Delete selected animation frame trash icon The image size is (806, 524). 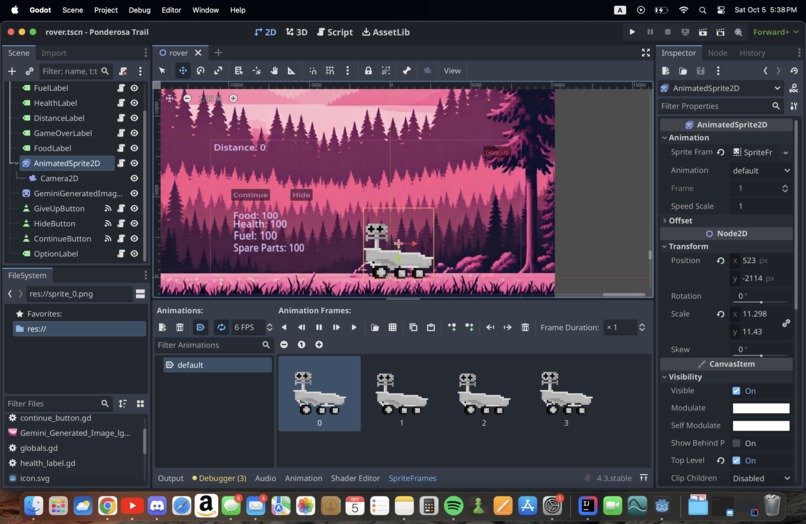[525, 328]
